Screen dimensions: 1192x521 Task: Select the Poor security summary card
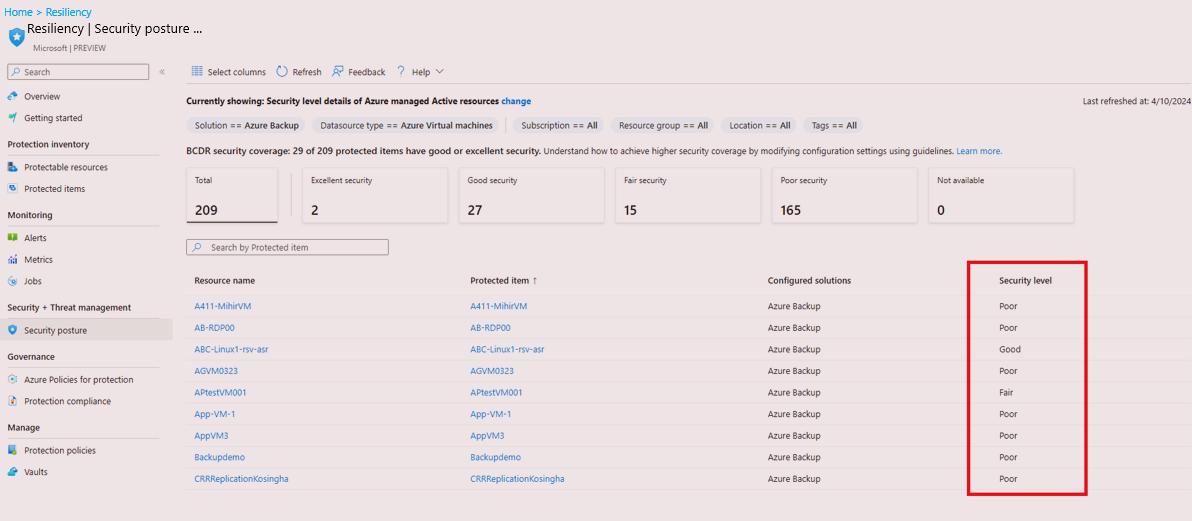point(847,195)
